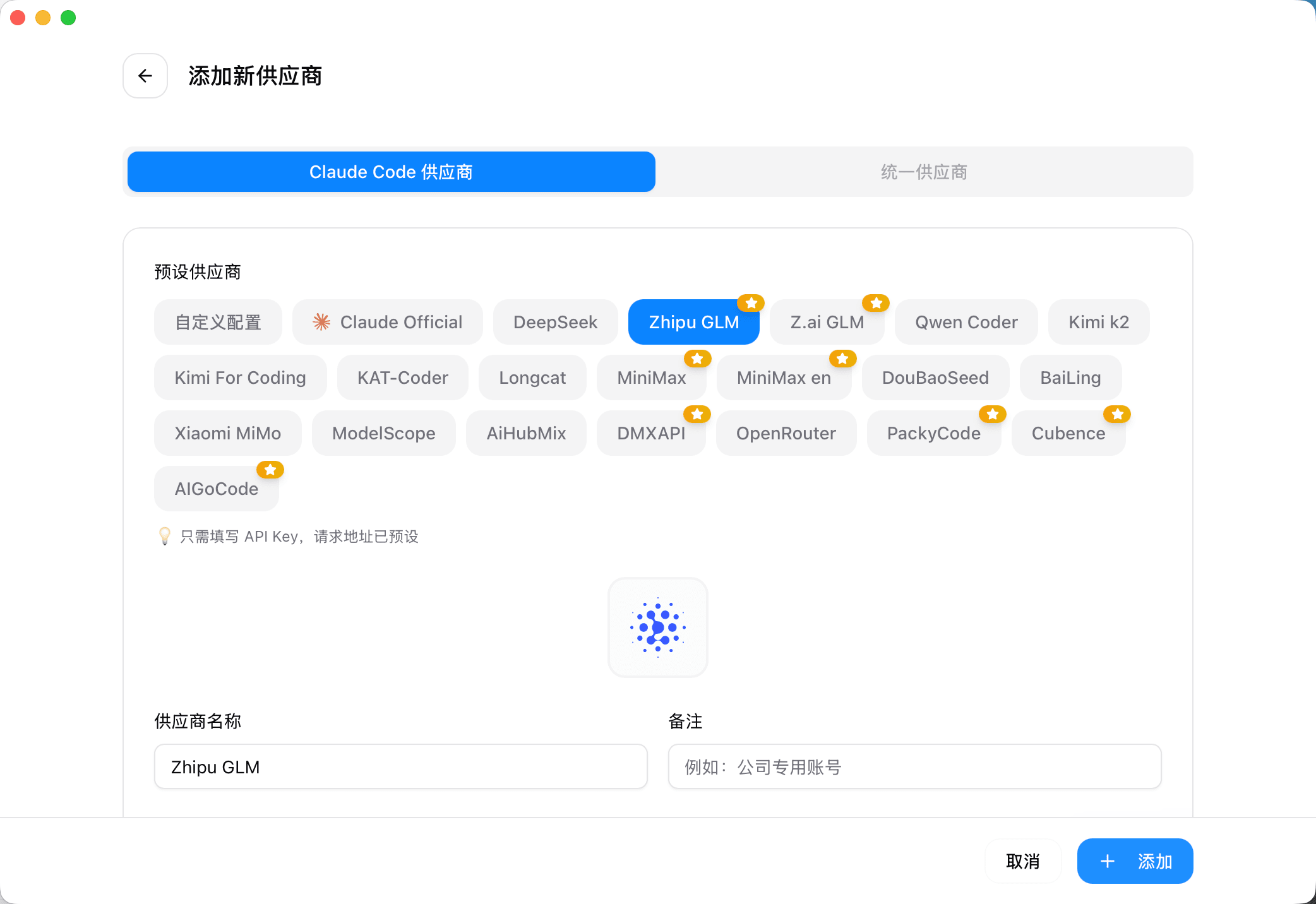Select the 自定义配置 option

[x=218, y=322]
